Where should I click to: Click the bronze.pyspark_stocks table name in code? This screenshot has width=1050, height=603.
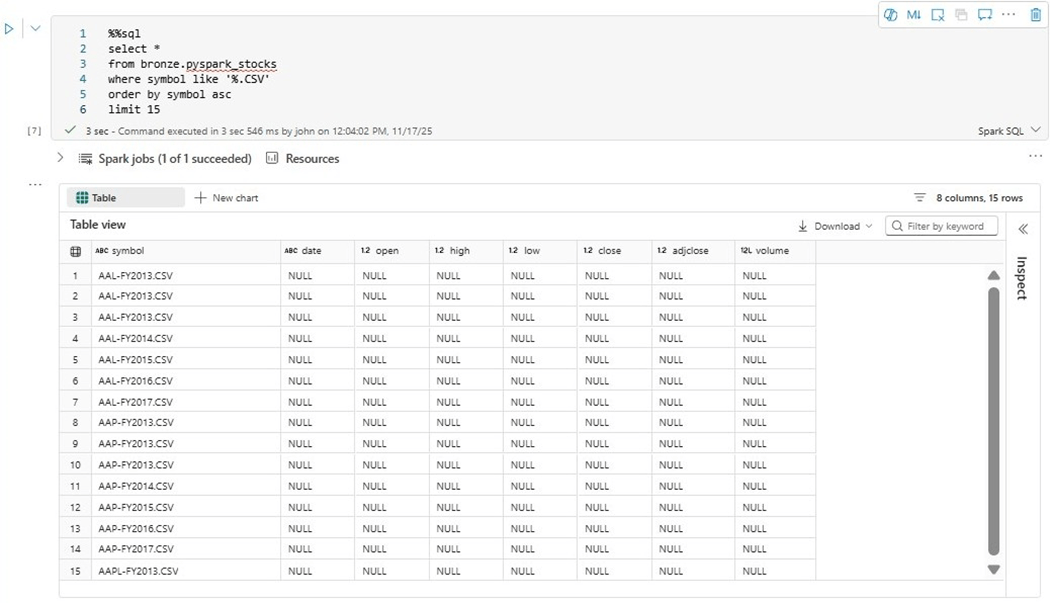[208, 64]
